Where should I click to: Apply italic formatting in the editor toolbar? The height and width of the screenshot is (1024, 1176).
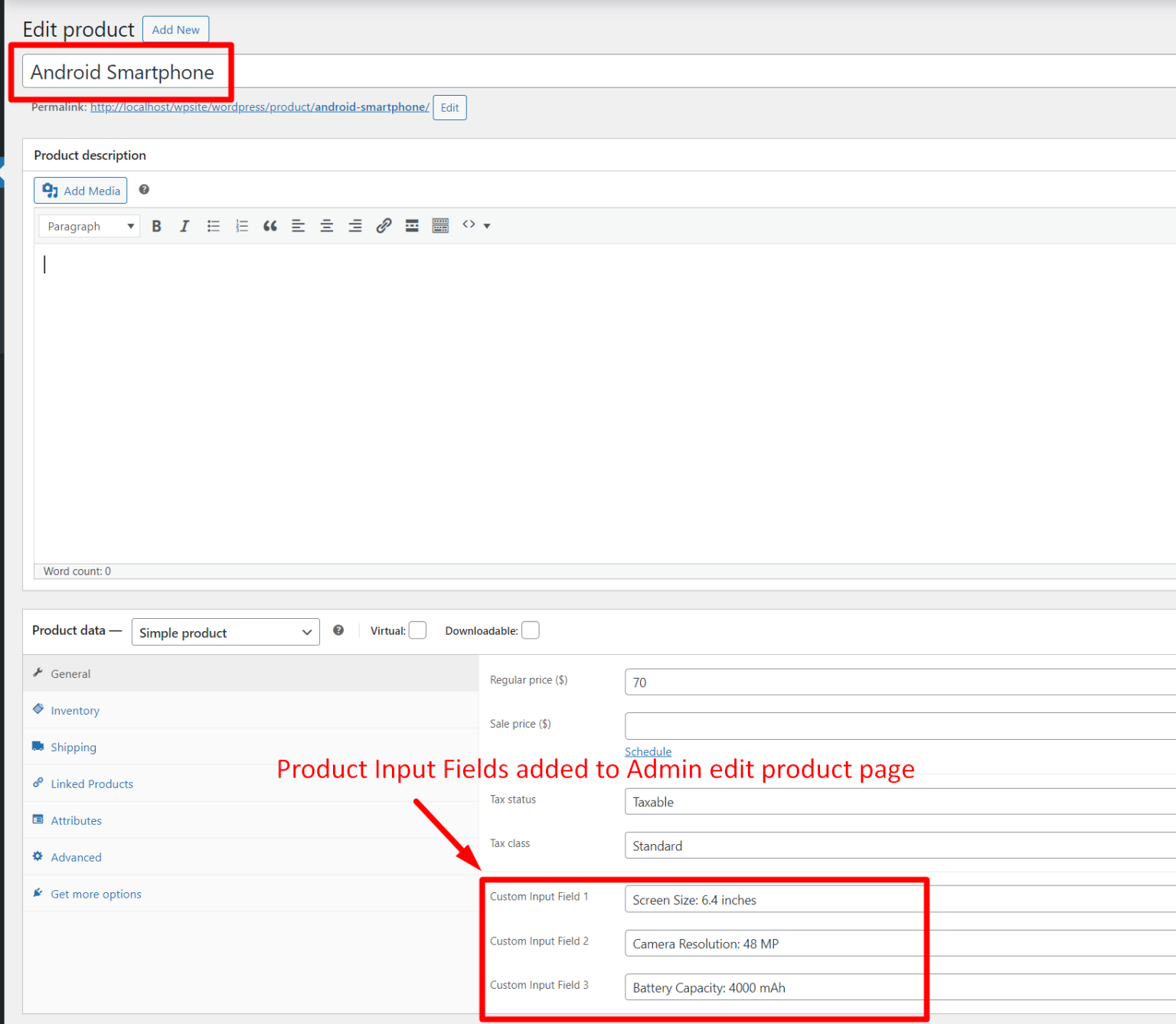[185, 225]
